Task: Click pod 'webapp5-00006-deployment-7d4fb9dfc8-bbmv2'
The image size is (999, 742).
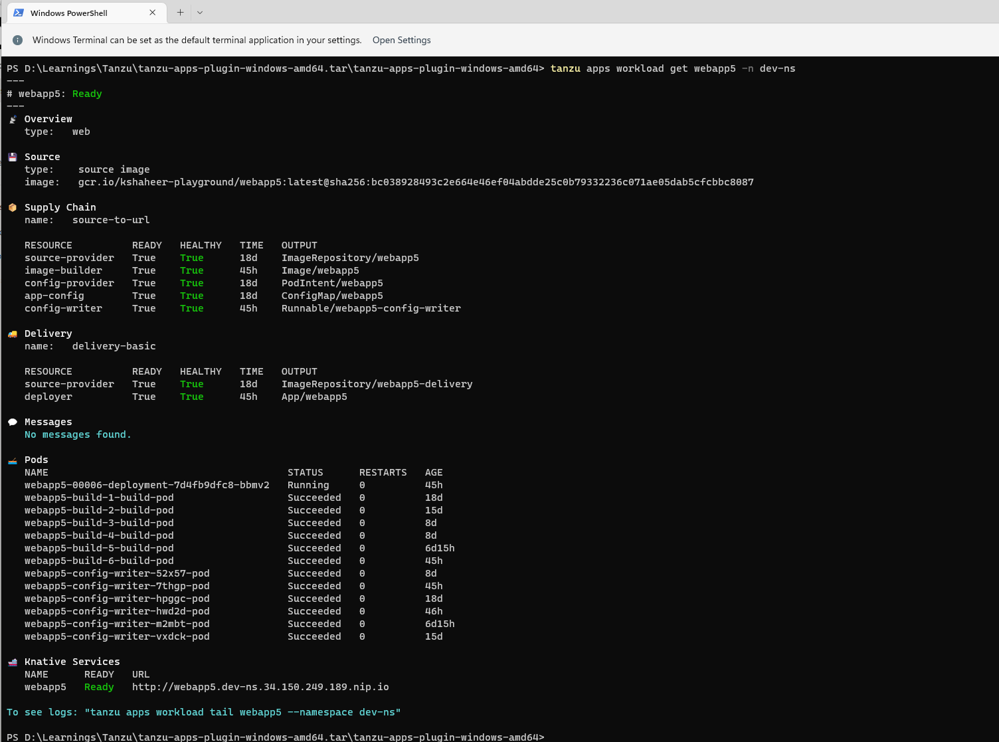Action: click(147, 485)
